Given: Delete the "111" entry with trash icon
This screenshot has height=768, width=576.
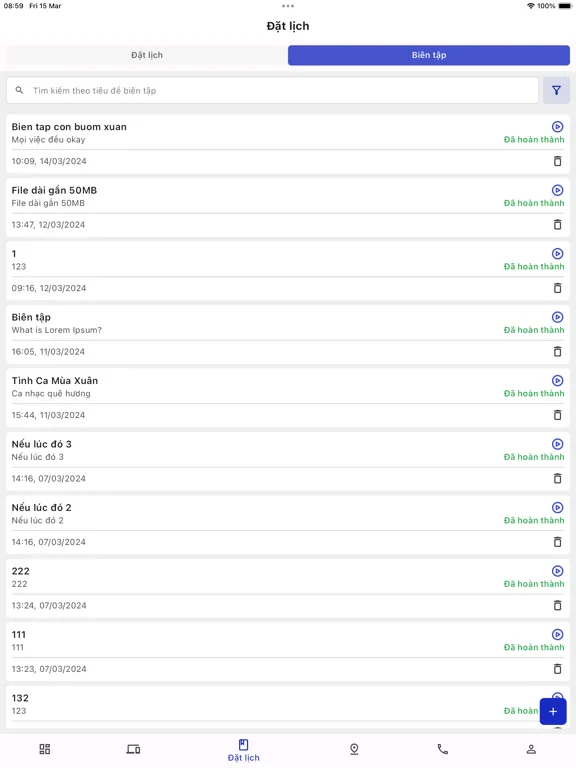Looking at the screenshot, I should pyautogui.click(x=557, y=669).
